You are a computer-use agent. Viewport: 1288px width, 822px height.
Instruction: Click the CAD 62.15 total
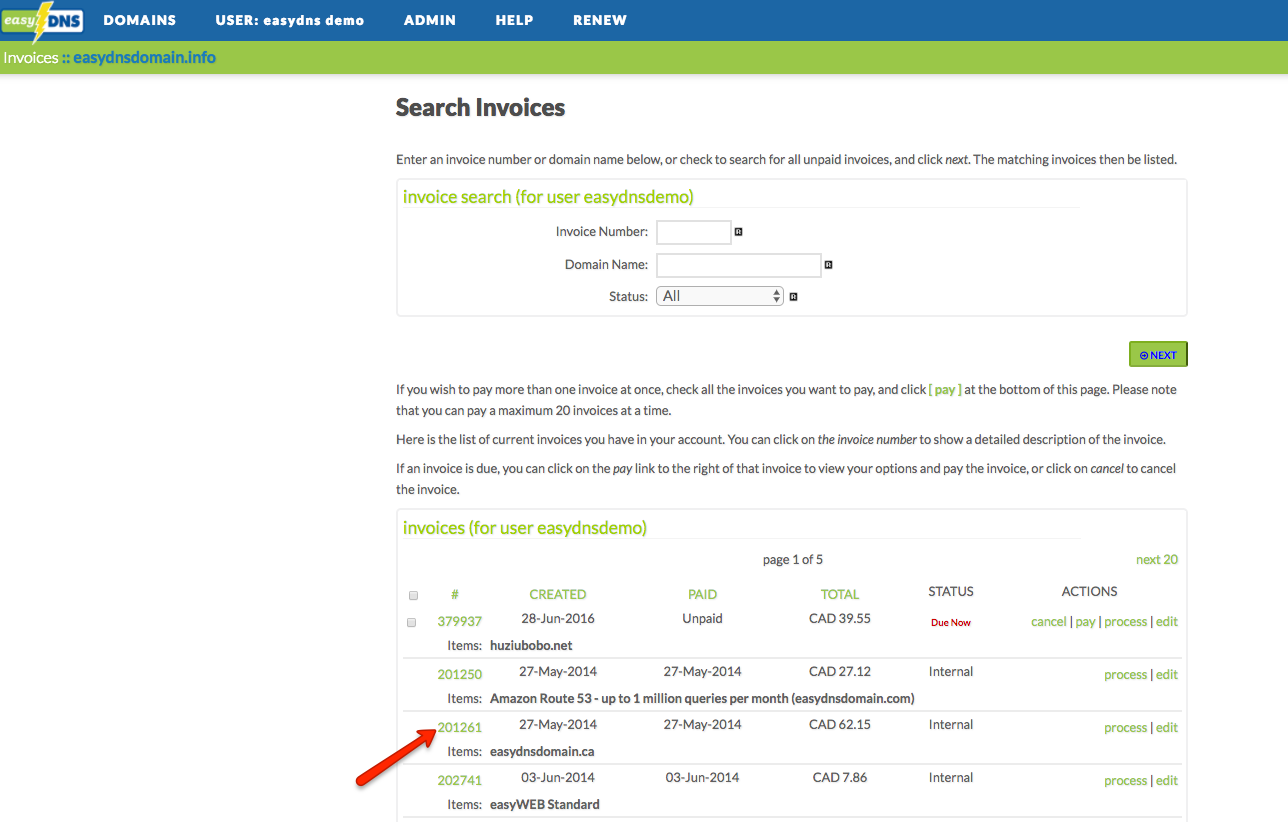(840, 724)
